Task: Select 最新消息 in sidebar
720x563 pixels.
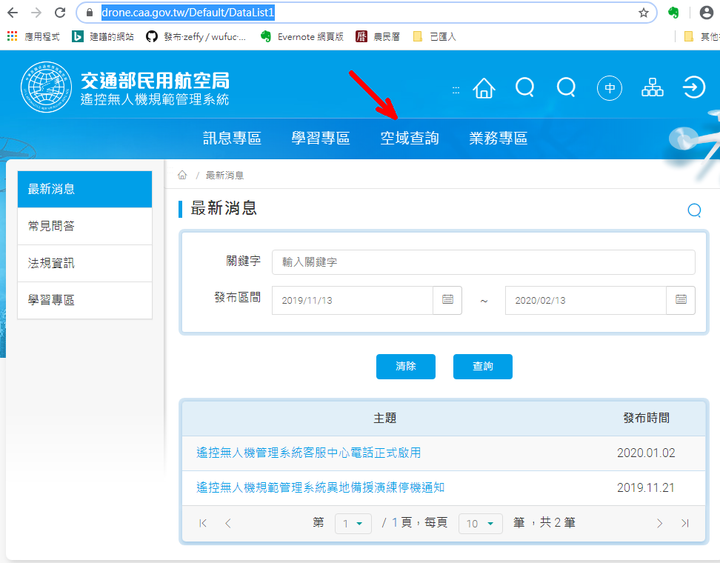Action: tap(85, 189)
